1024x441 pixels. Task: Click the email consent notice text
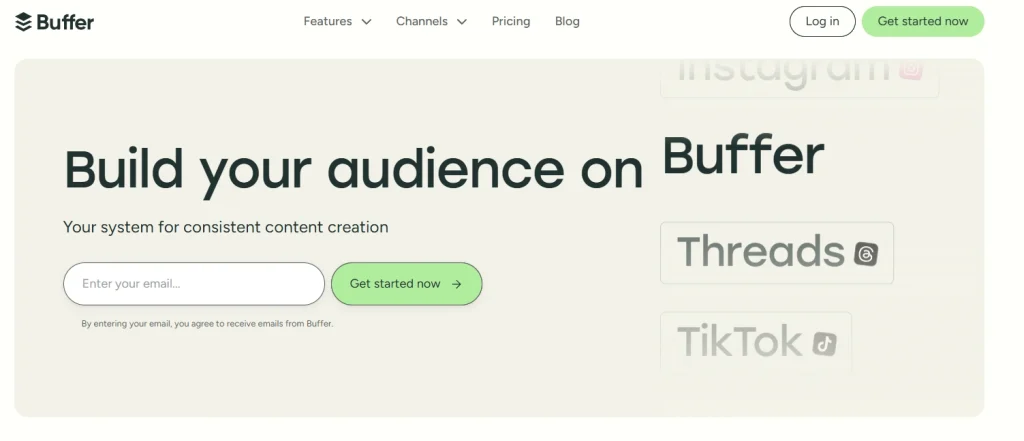207,323
